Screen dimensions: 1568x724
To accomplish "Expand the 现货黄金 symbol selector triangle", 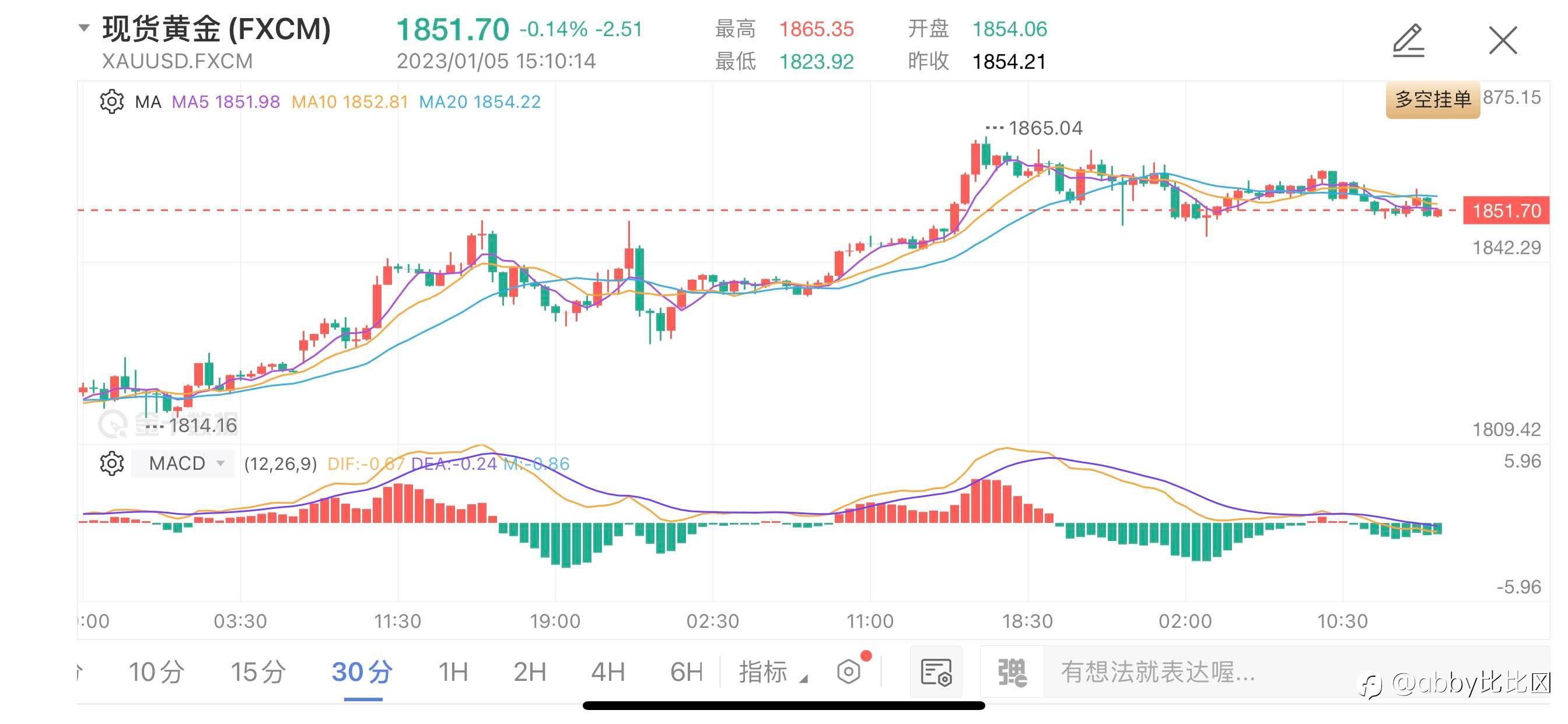I will [85, 27].
